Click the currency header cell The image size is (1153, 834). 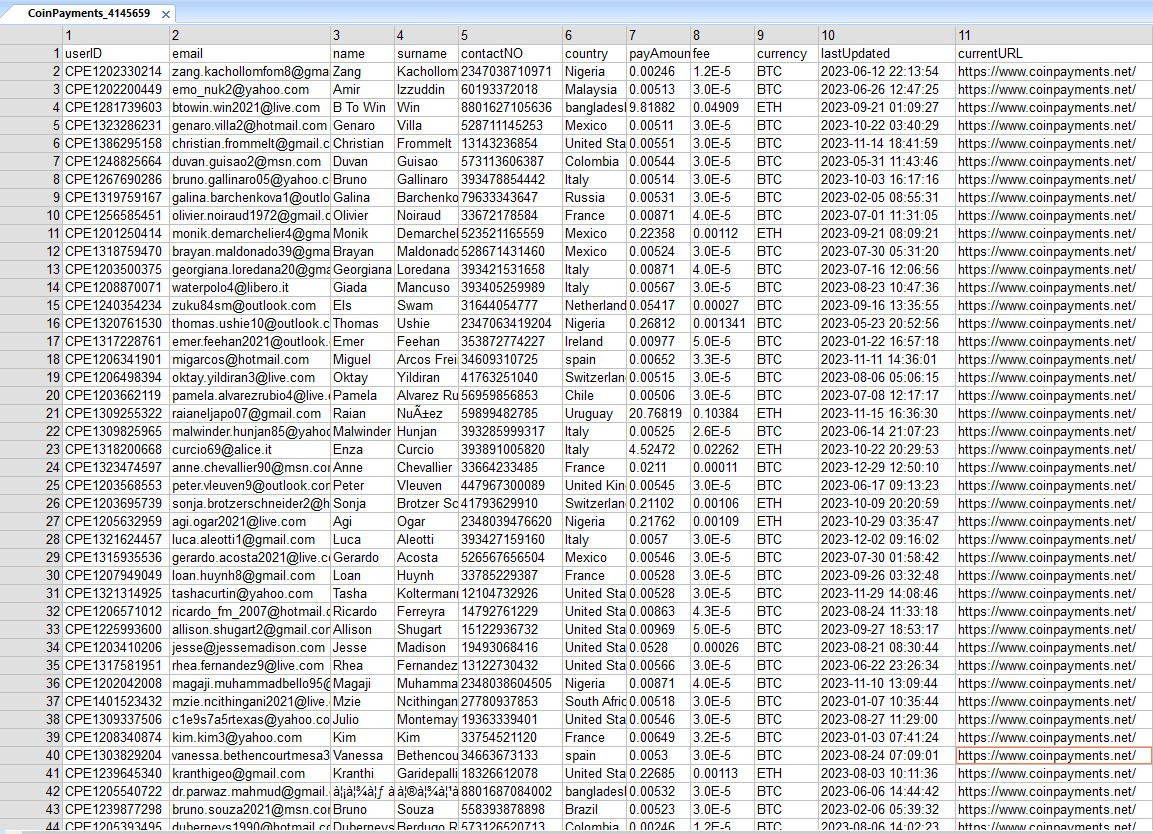pos(786,53)
